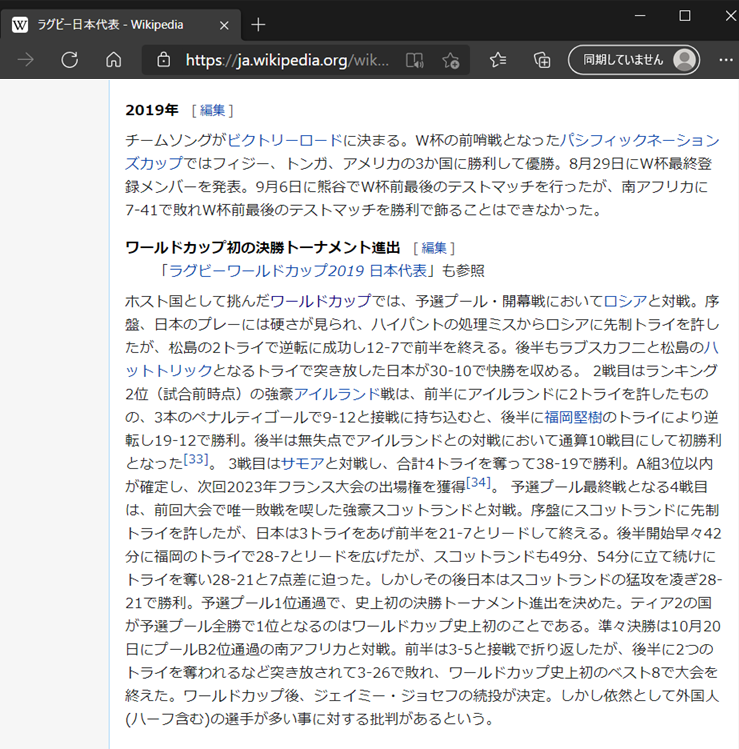Maximize the browser window
This screenshot has height=749, width=739.
pos(685,16)
